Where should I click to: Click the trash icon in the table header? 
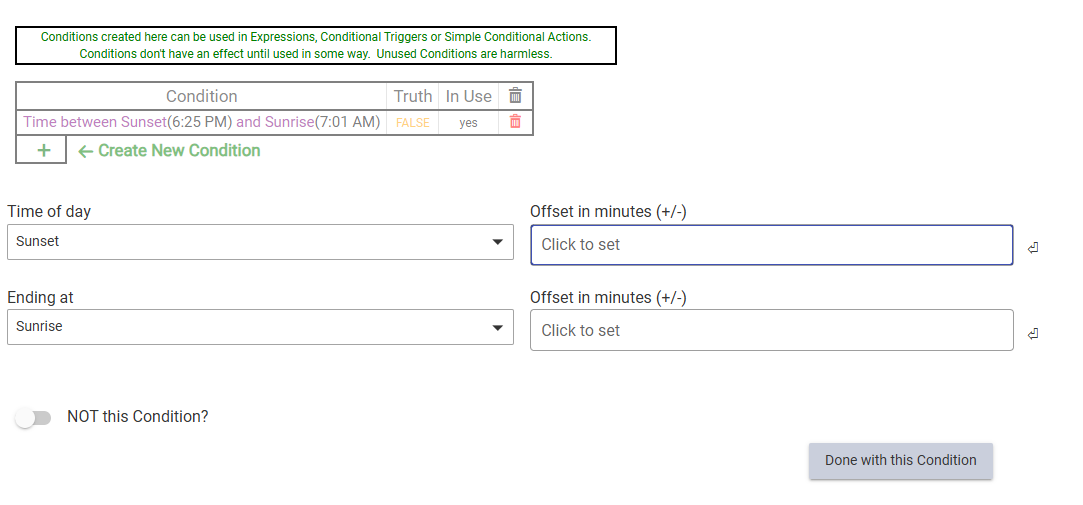coord(515,96)
